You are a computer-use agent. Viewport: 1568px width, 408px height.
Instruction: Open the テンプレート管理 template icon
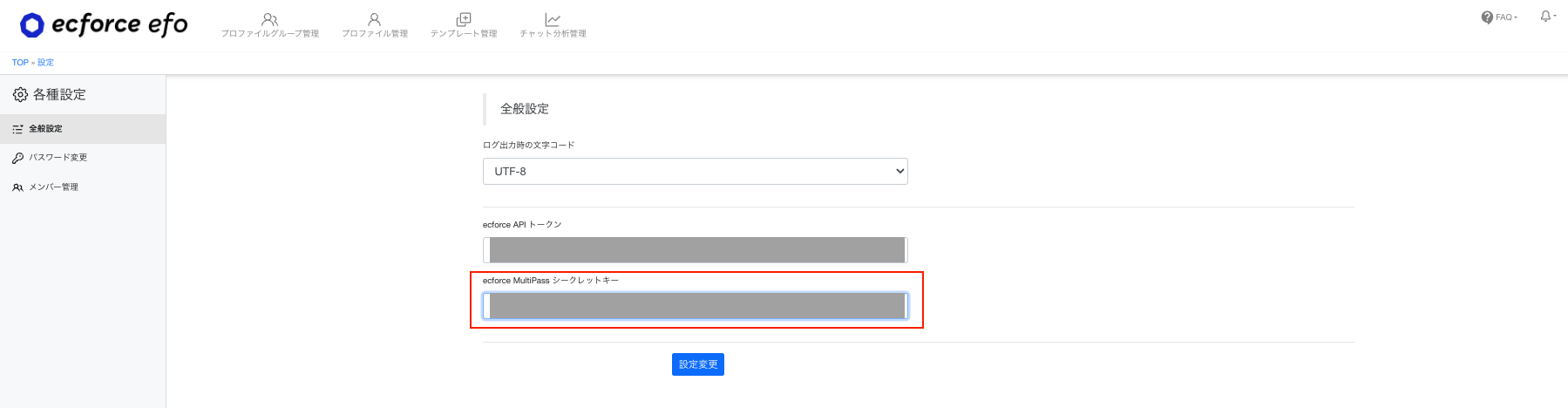464,18
